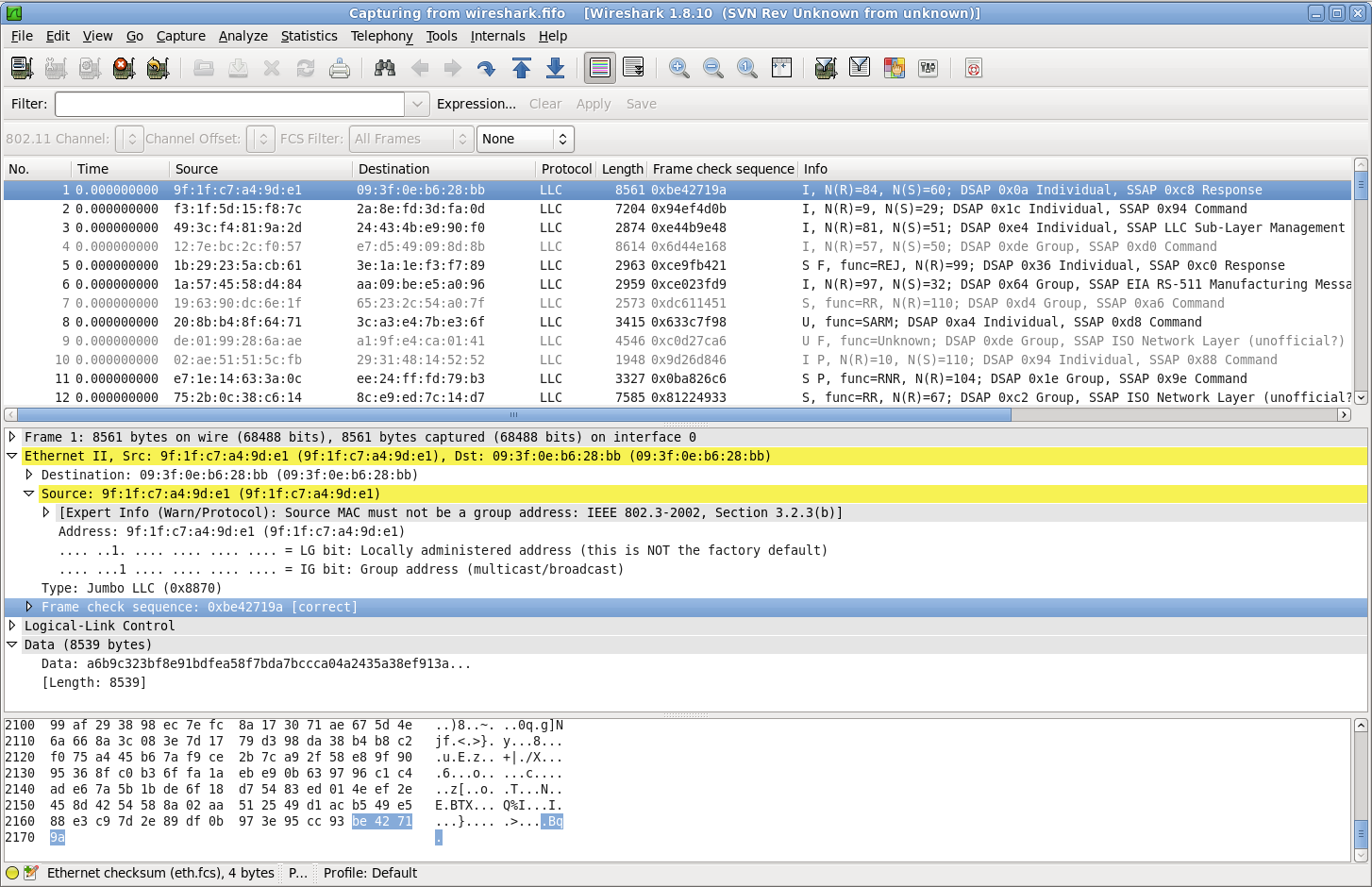
Task: Open the File menu
Action: click(22, 36)
